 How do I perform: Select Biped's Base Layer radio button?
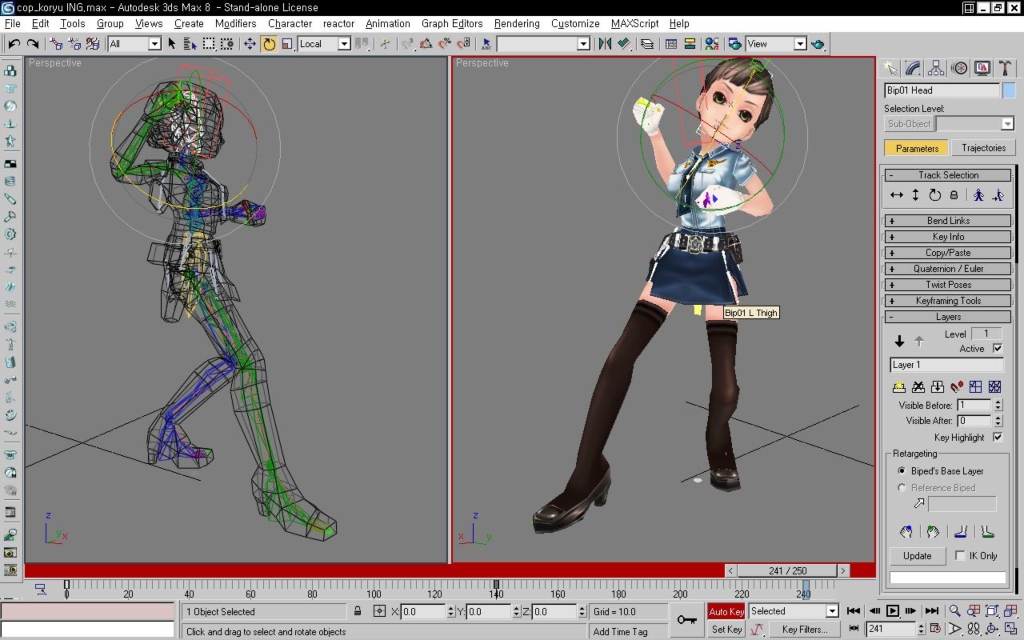point(902,470)
